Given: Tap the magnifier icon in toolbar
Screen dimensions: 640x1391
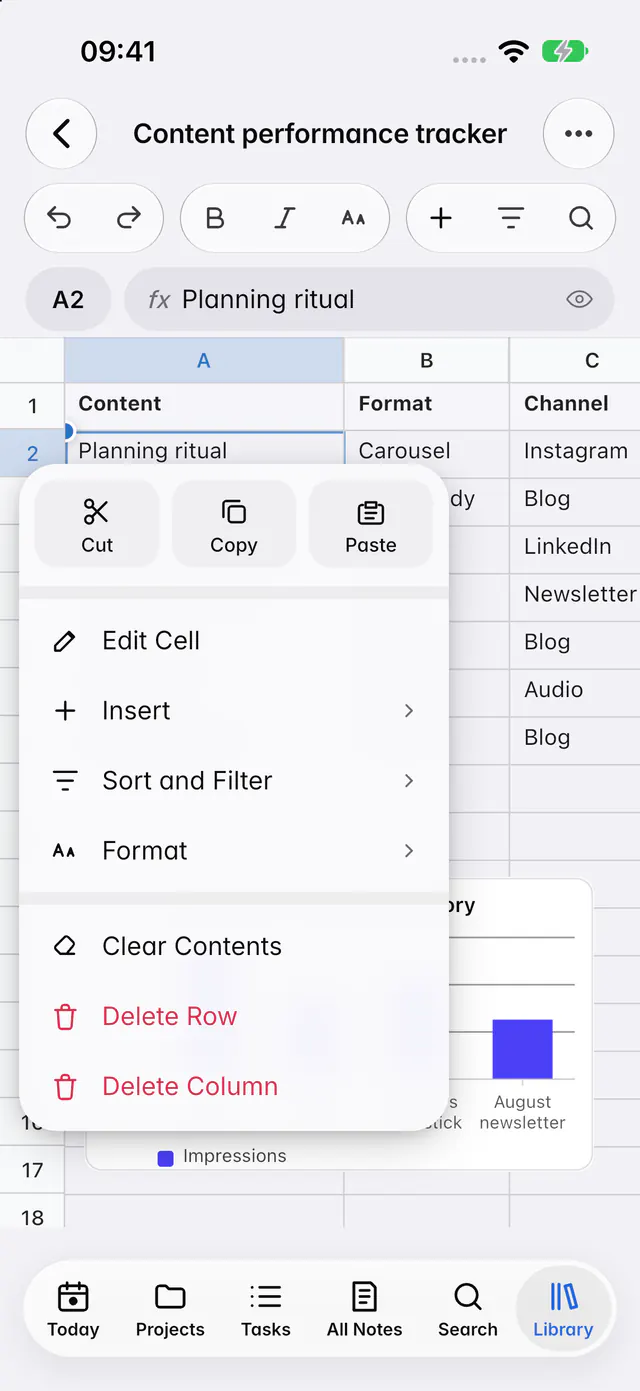Looking at the screenshot, I should click(x=581, y=218).
